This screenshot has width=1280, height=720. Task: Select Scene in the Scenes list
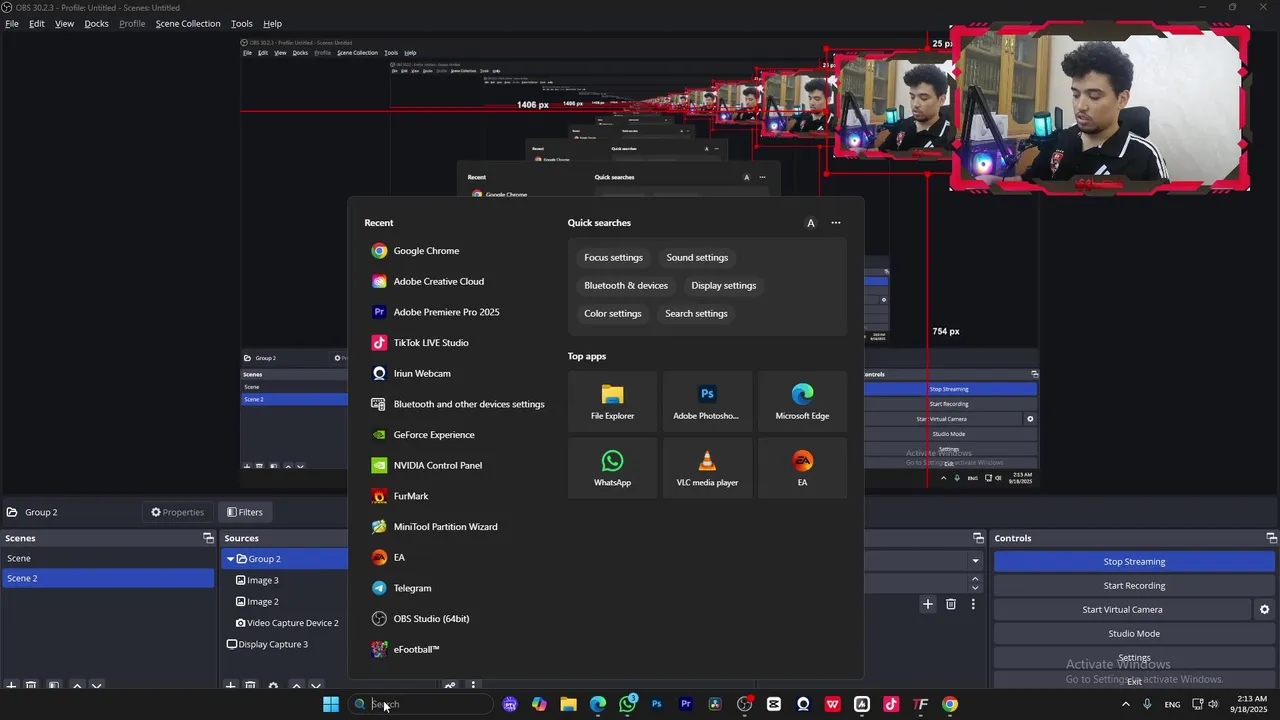(x=108, y=559)
